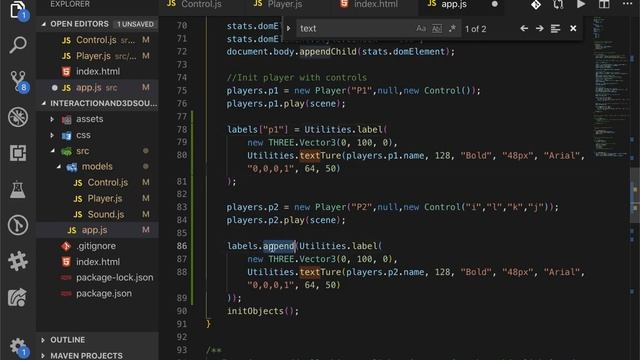640x360 pixels.
Task: Open the Test beaker view
Action: point(18,189)
